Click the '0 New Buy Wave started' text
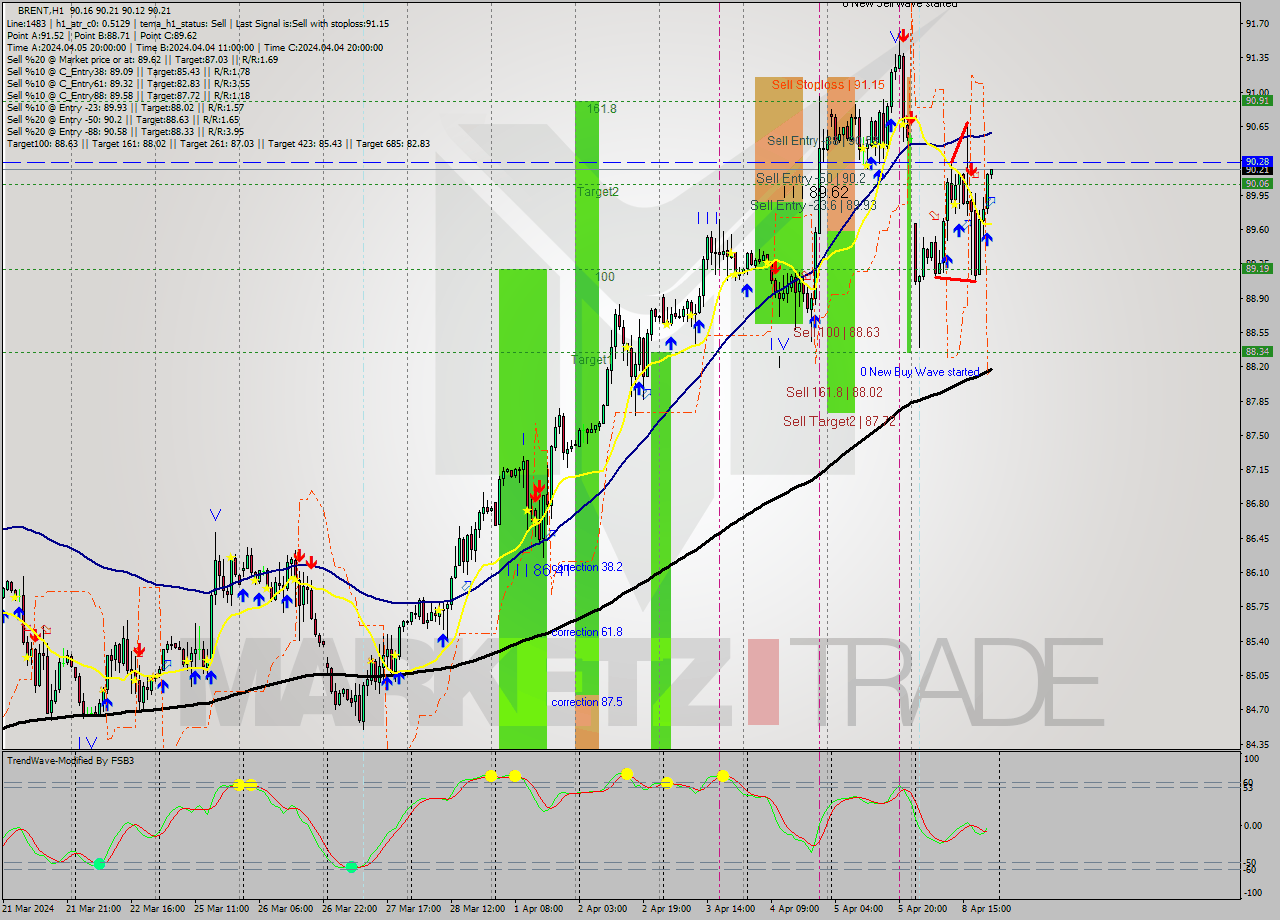Image resolution: width=1280 pixels, height=920 pixels. (920, 372)
